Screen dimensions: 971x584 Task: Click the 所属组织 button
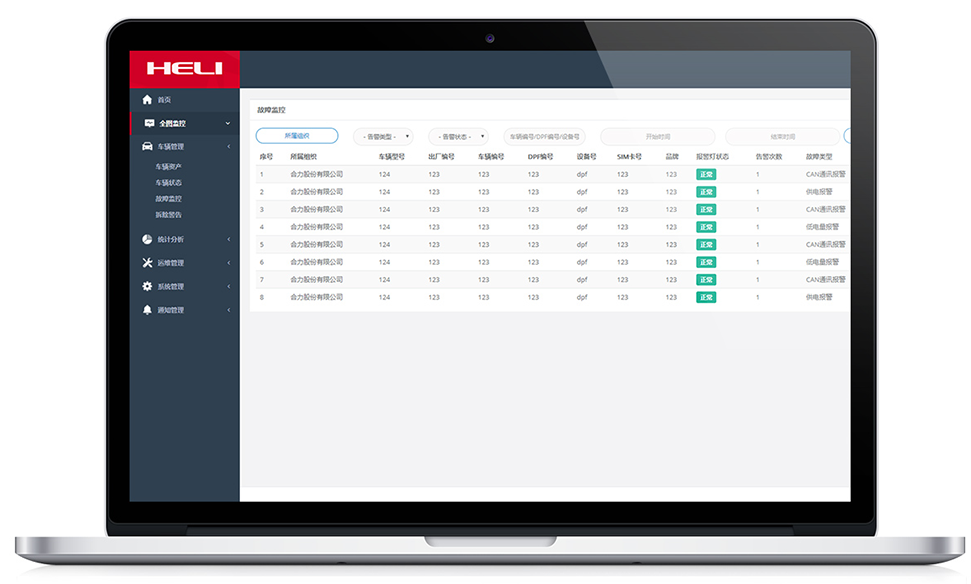(297, 136)
